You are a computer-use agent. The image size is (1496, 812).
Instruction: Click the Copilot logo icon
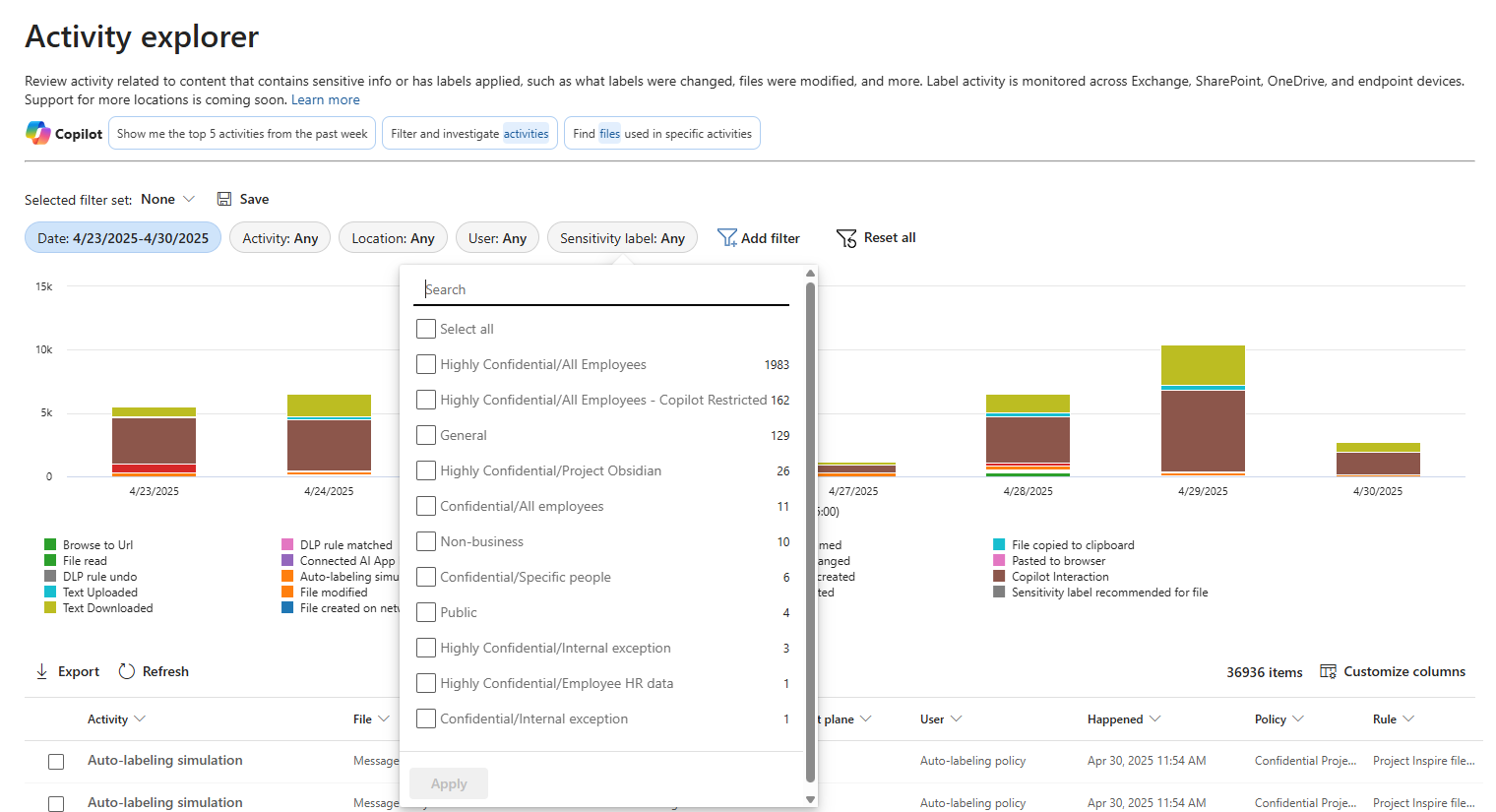pos(38,133)
